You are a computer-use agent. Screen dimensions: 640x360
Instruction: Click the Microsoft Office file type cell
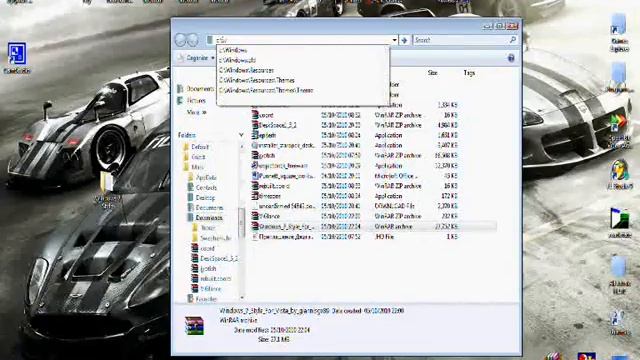click(x=396, y=176)
